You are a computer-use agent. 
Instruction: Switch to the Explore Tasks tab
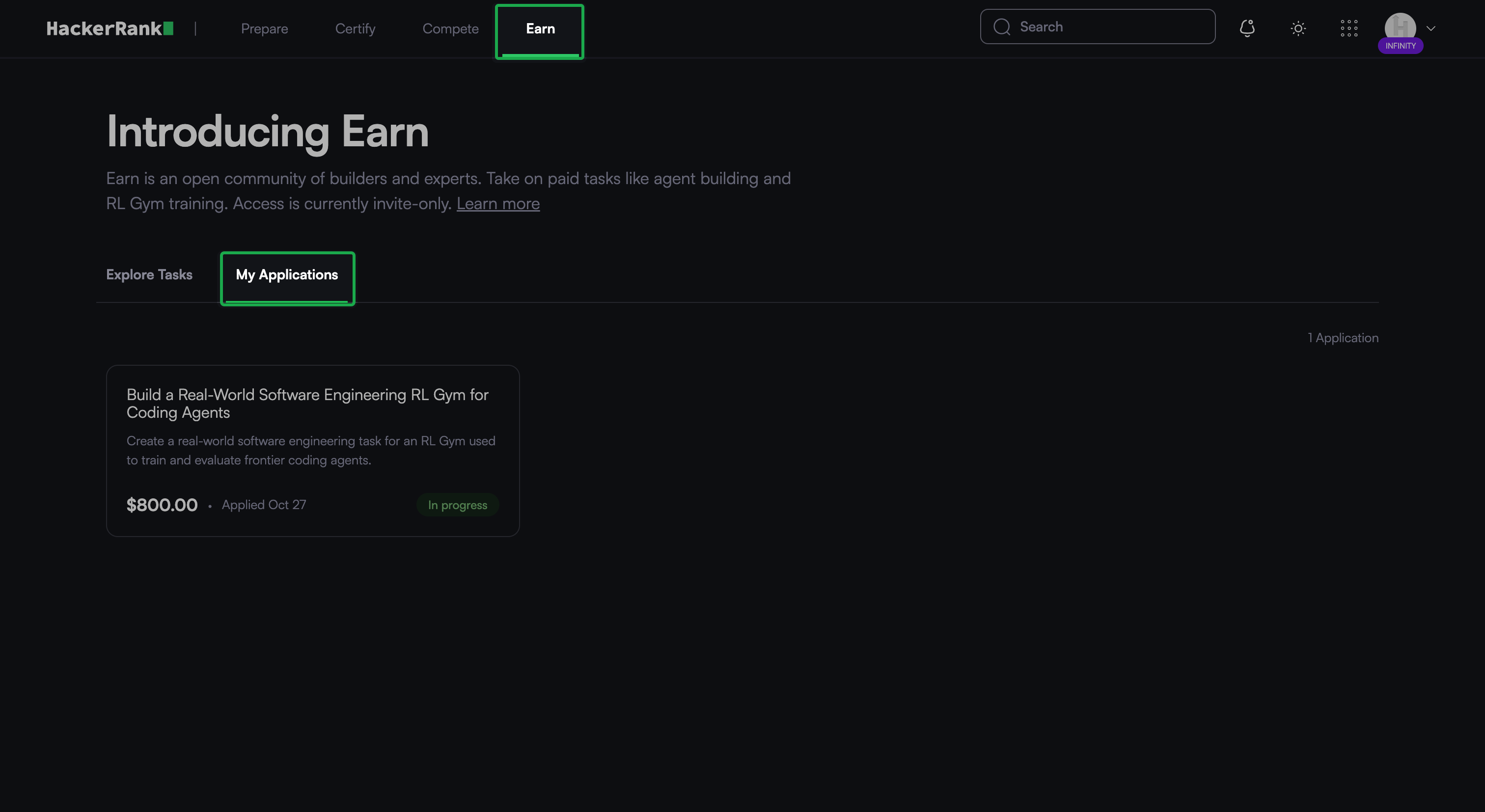(x=149, y=275)
